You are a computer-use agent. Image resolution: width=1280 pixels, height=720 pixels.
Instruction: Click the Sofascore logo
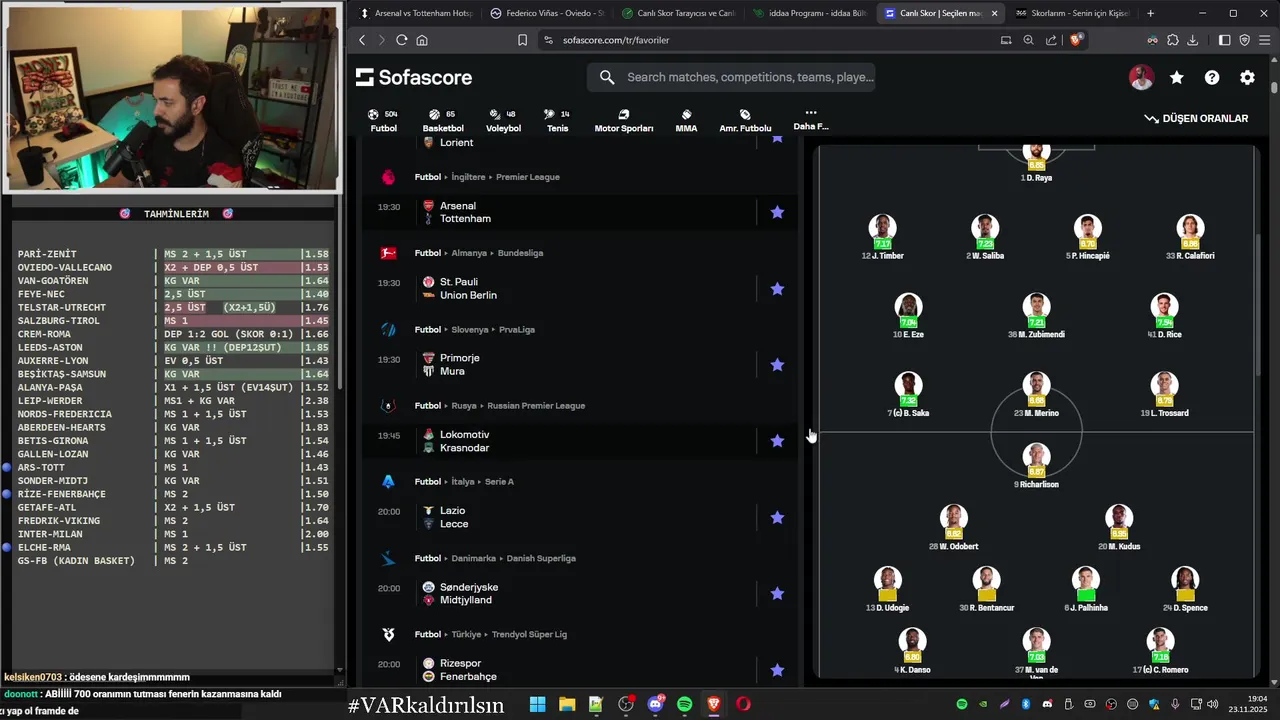pos(414,78)
